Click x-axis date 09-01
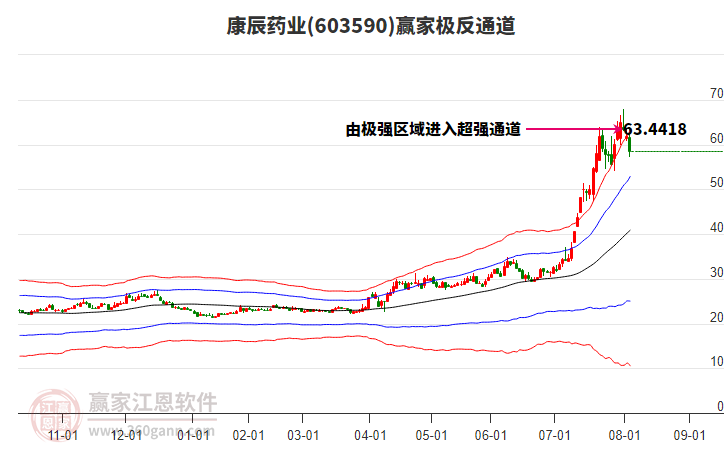Image resolution: width=726 pixels, height=450 pixels. point(689,436)
